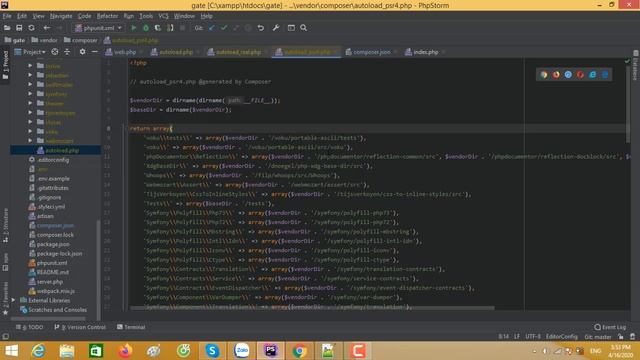Click the composer breadcrumb
Image resolution: width=640 pixels, height=360 pixels.
(81, 40)
